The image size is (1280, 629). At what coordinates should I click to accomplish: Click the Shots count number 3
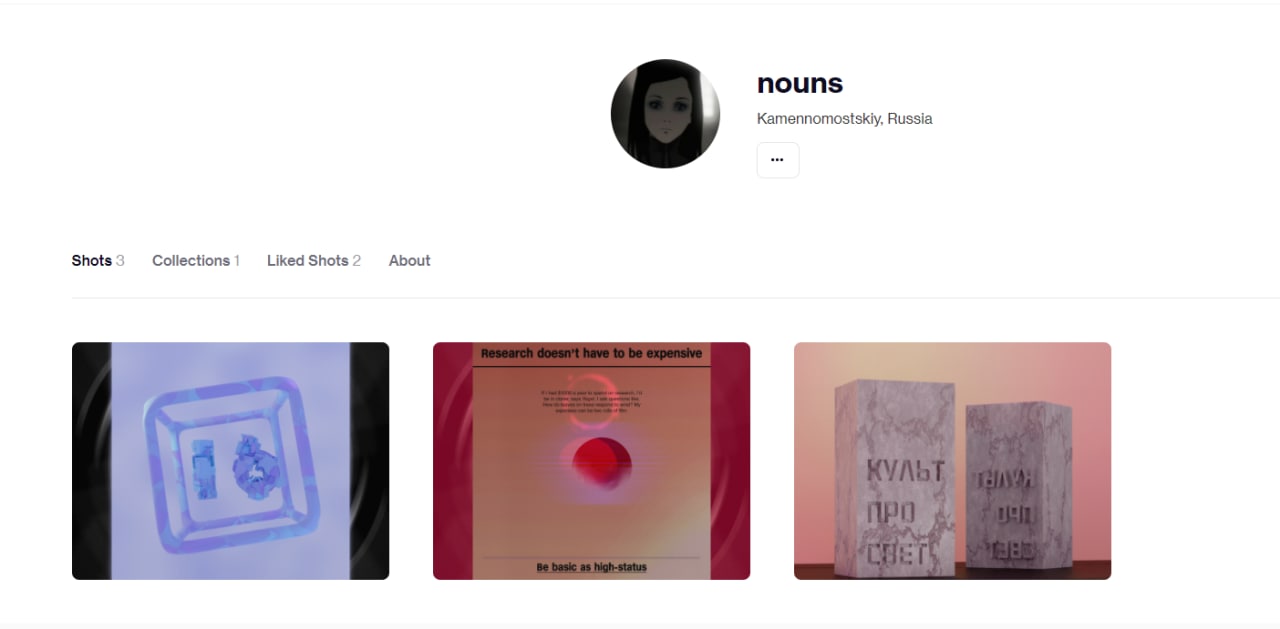point(120,260)
